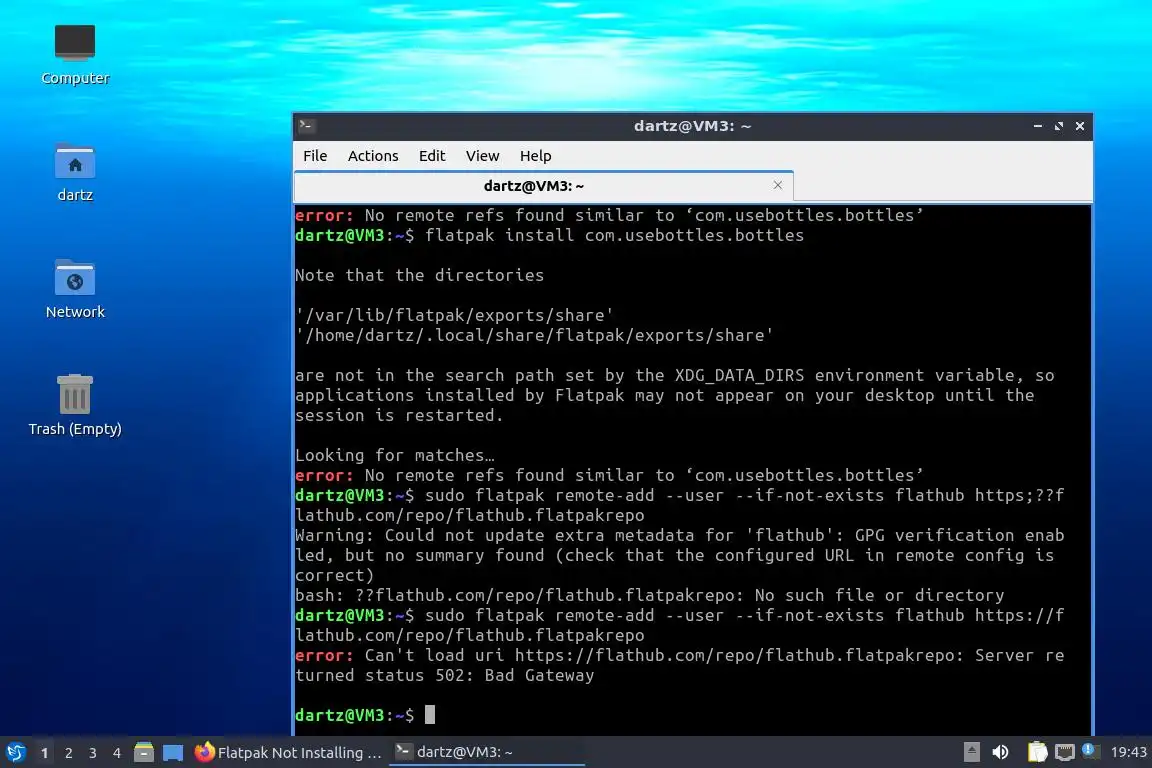Open the Network desktop icon
This screenshot has width=1152, height=768.
(x=75, y=289)
